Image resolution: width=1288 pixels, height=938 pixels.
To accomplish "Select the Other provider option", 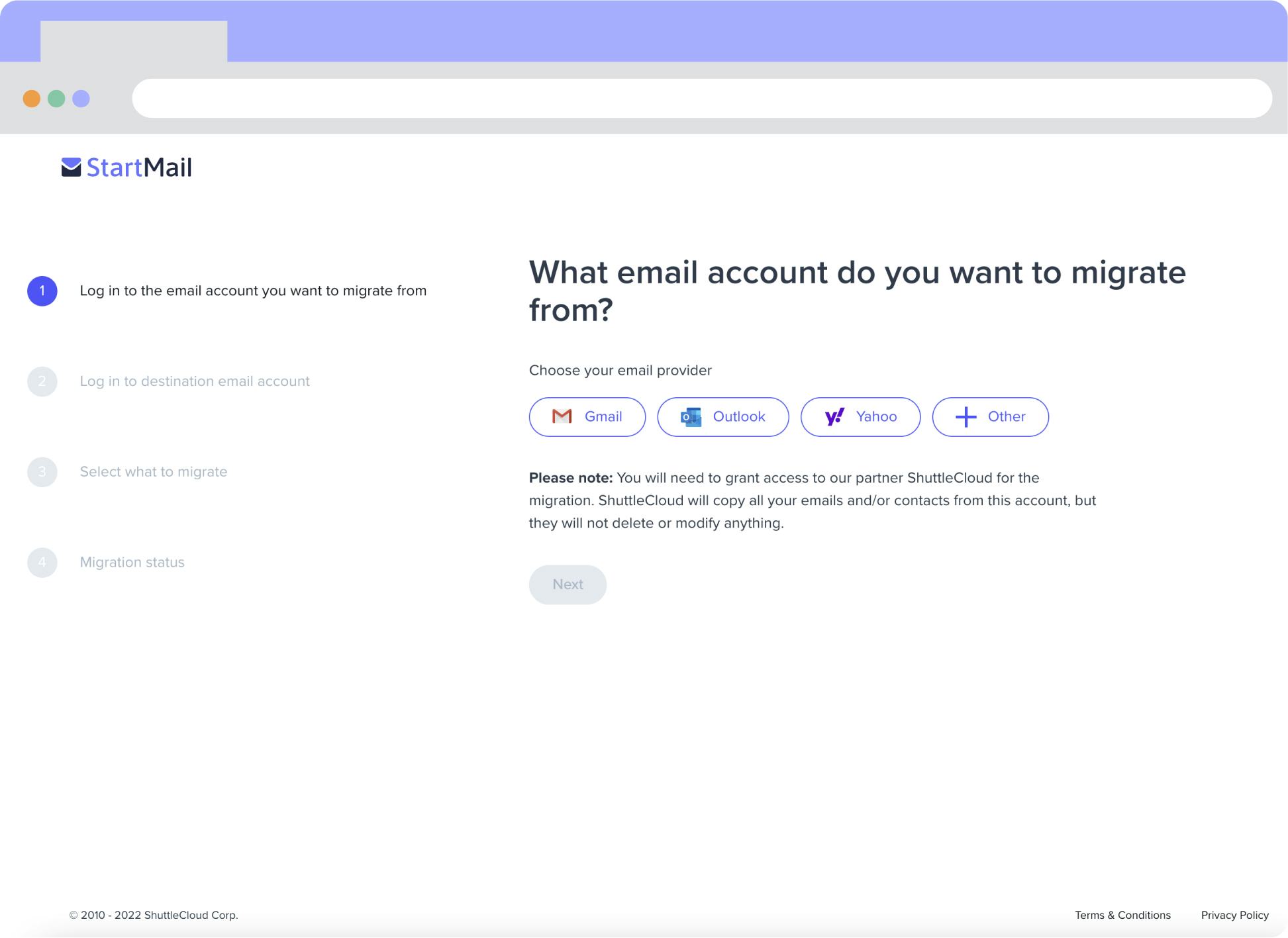I will pos(990,416).
